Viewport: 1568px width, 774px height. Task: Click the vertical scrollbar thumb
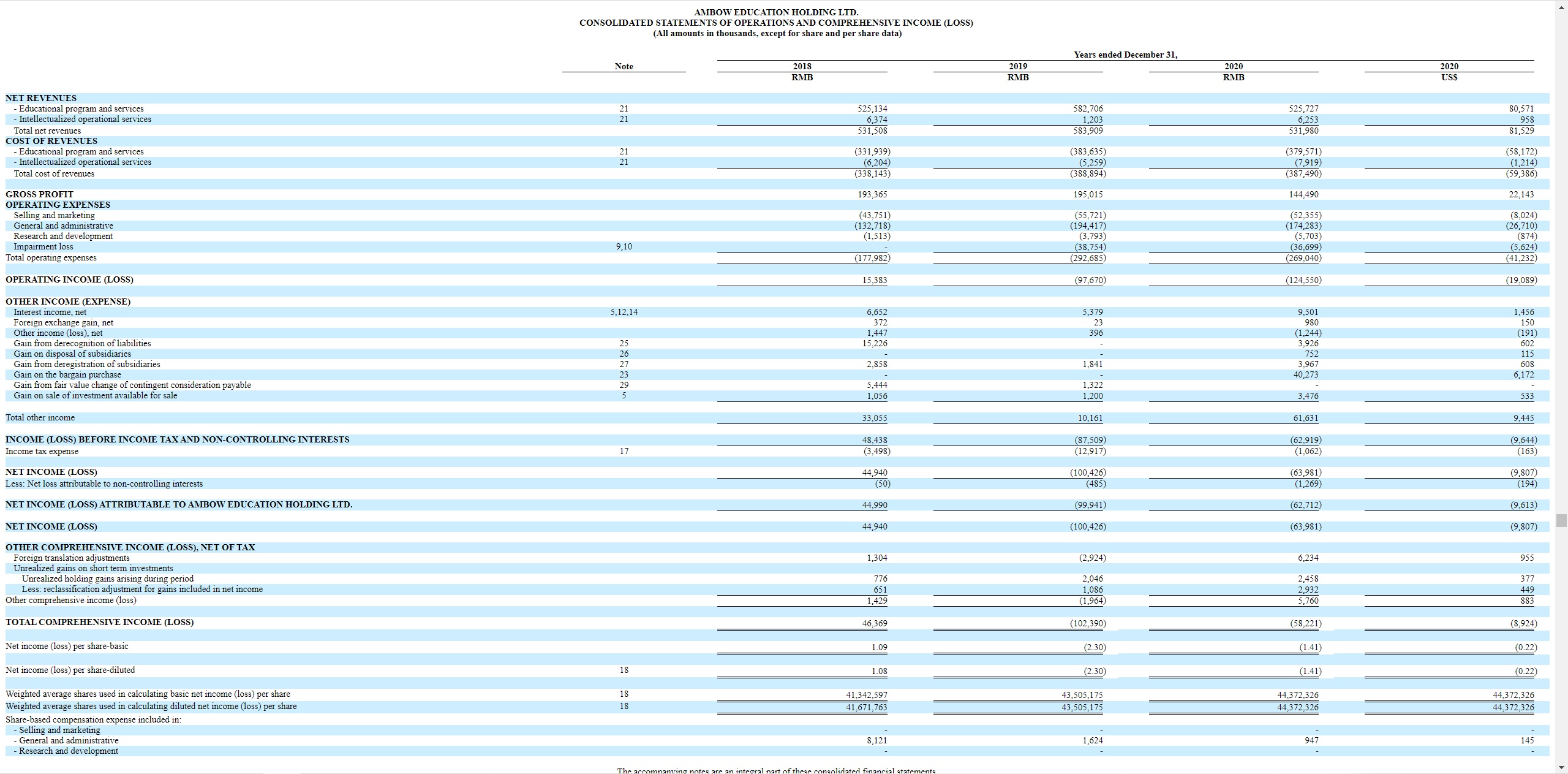click(x=1561, y=520)
